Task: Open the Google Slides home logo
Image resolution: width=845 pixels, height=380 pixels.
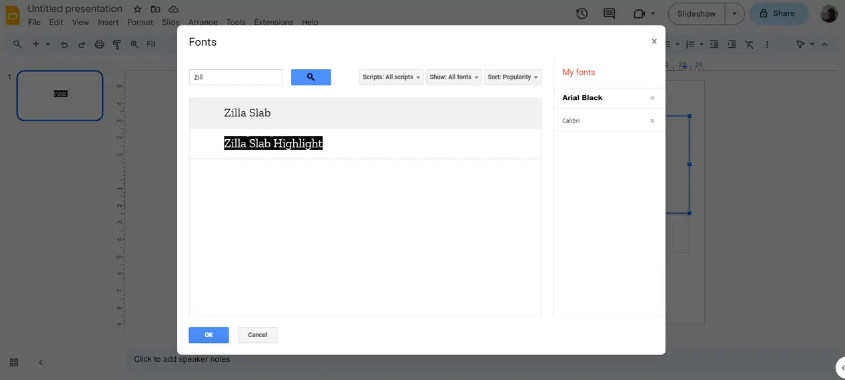Action: pos(12,15)
